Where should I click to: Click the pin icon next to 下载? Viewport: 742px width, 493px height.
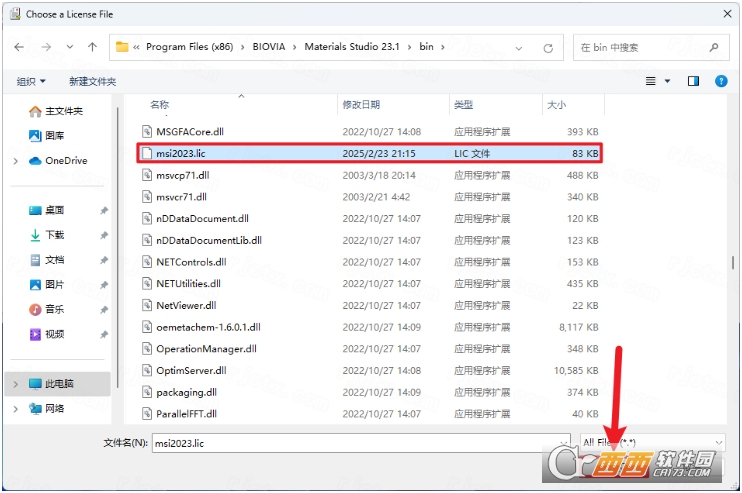(x=104, y=236)
